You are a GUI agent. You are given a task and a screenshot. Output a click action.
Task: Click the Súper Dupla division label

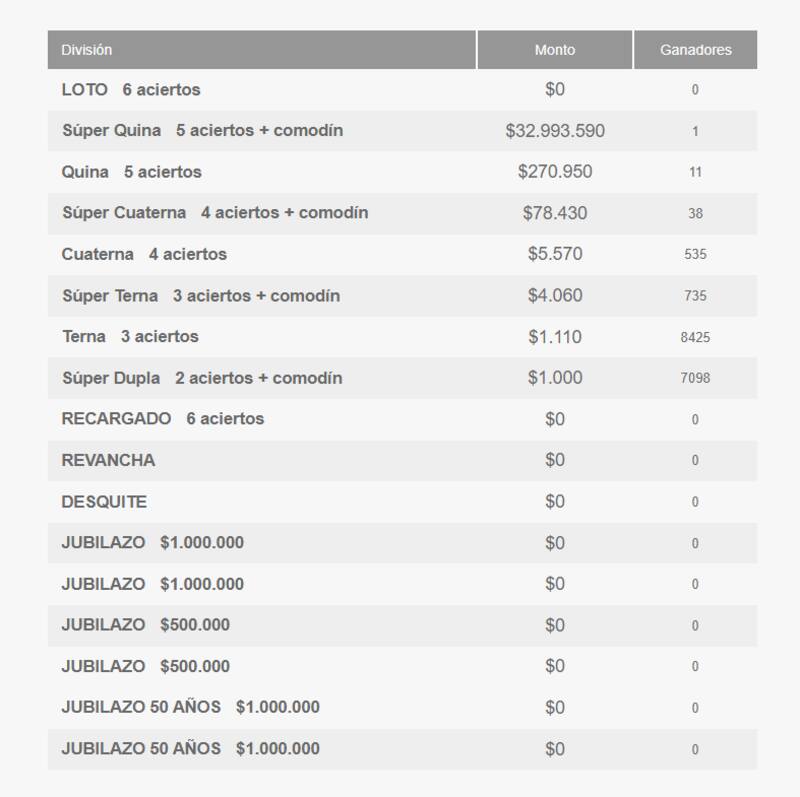(202, 378)
